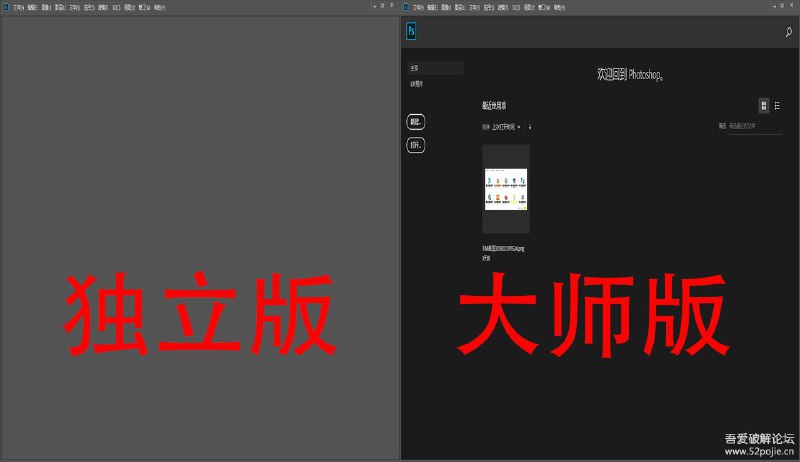Open 视图 menu in the 大师版 window
Image resolution: width=800 pixels, height=462 pixels.
pos(529,8)
